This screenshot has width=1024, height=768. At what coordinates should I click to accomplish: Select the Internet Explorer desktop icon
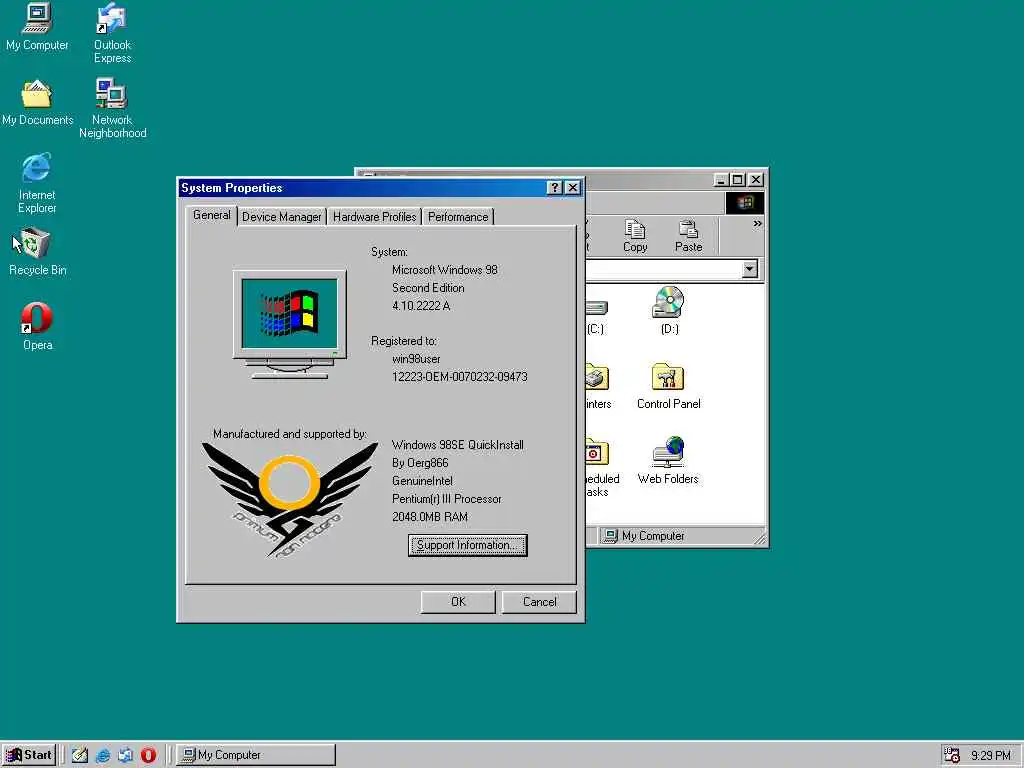[x=37, y=184]
